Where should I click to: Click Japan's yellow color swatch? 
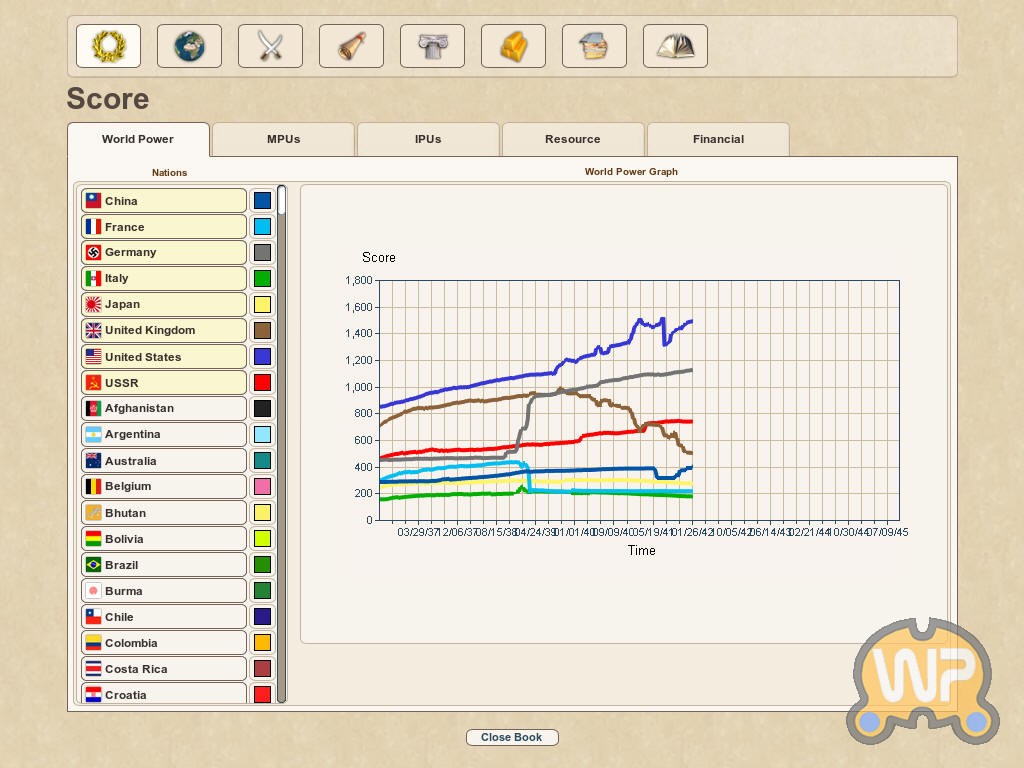262,305
